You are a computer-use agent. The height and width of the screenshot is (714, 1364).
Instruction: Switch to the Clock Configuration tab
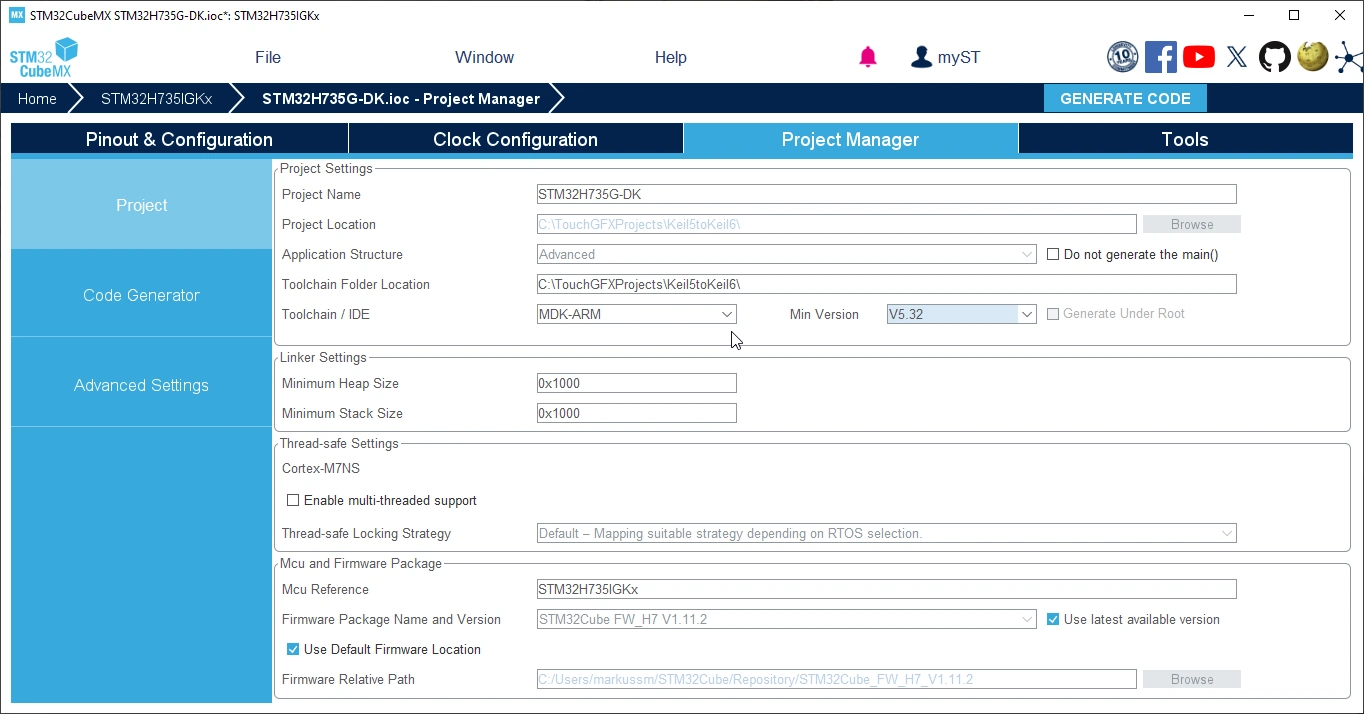click(x=515, y=139)
